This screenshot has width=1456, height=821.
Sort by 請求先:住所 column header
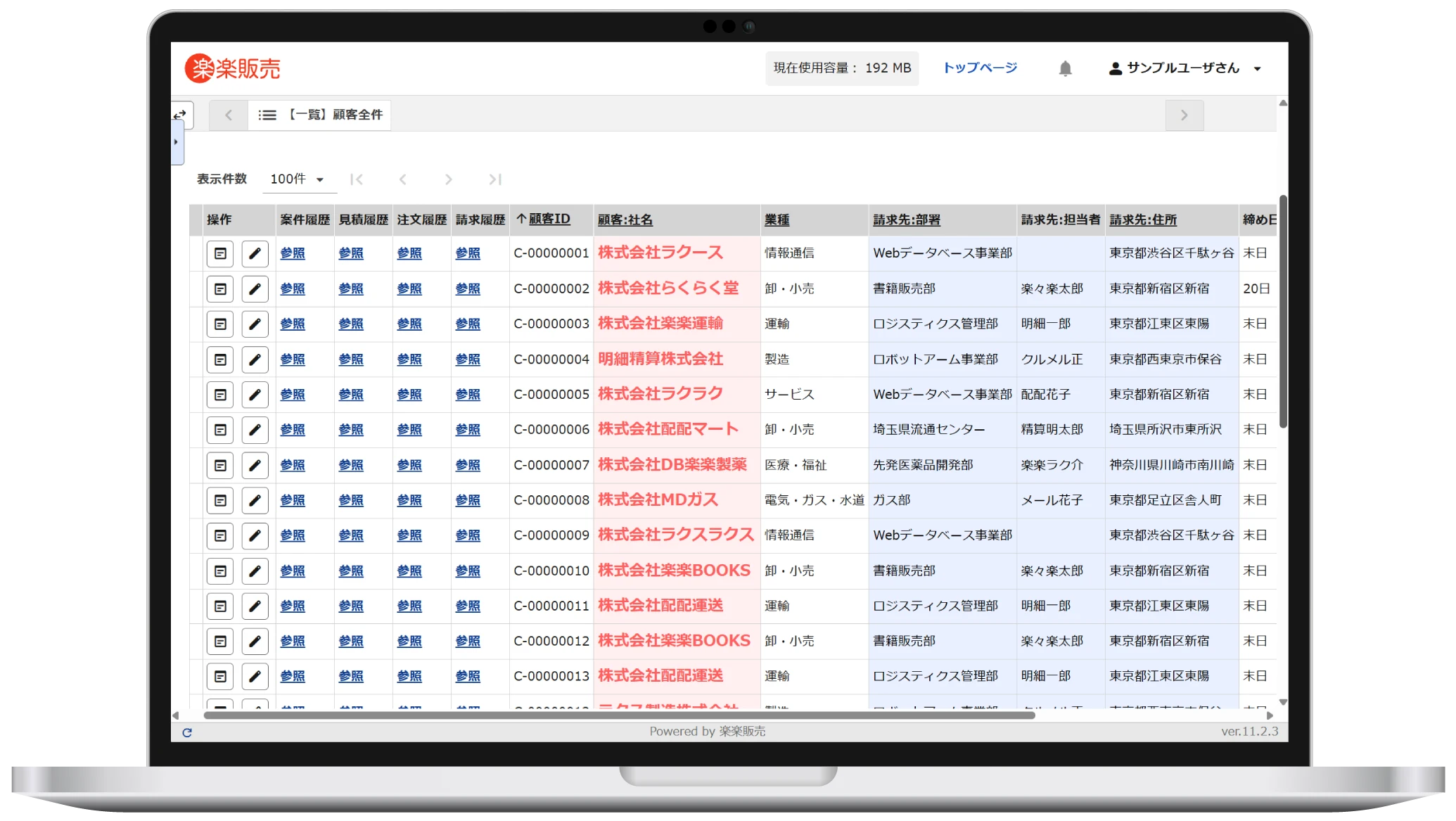click(x=1143, y=219)
